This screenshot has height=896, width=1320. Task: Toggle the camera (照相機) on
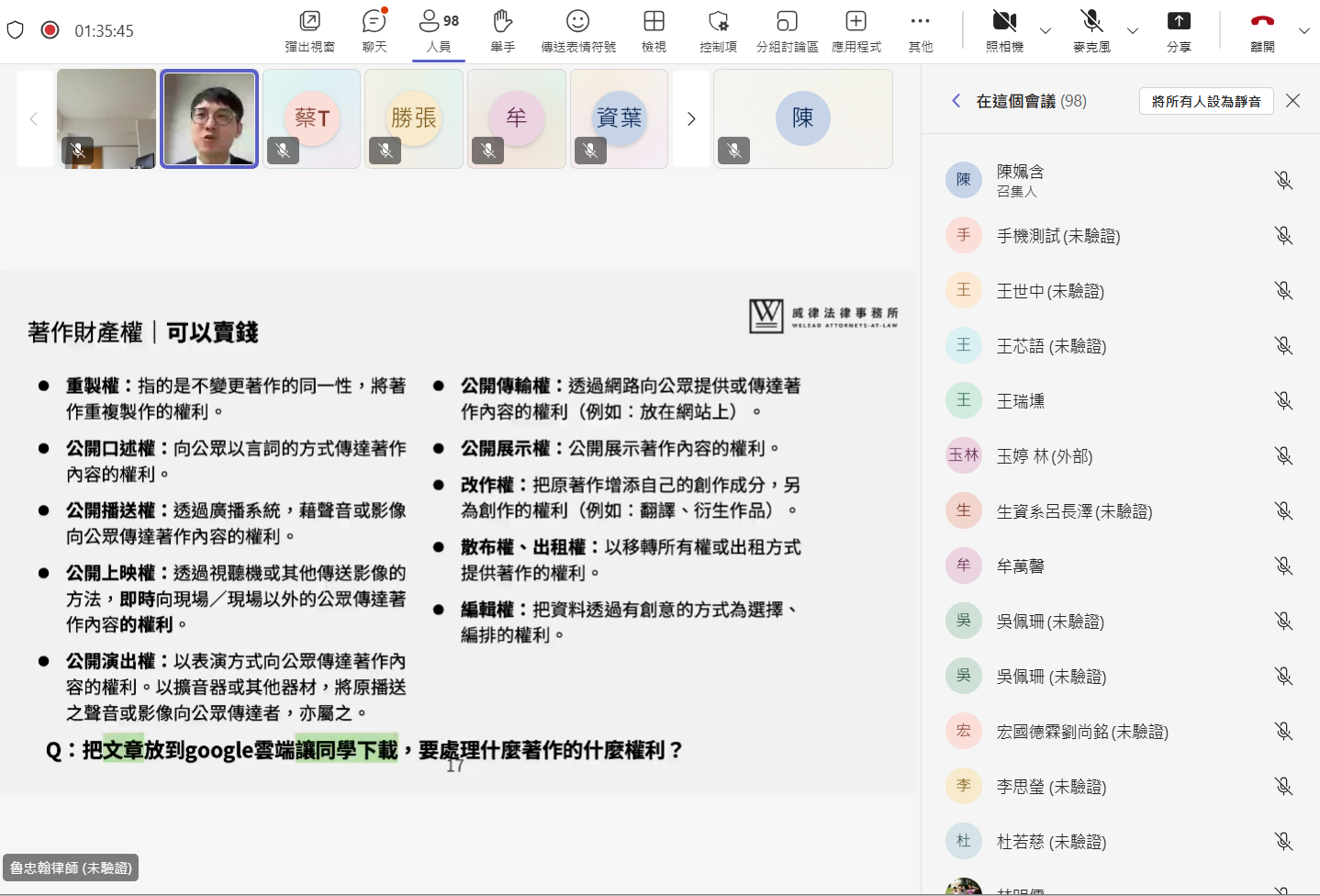tap(1004, 30)
